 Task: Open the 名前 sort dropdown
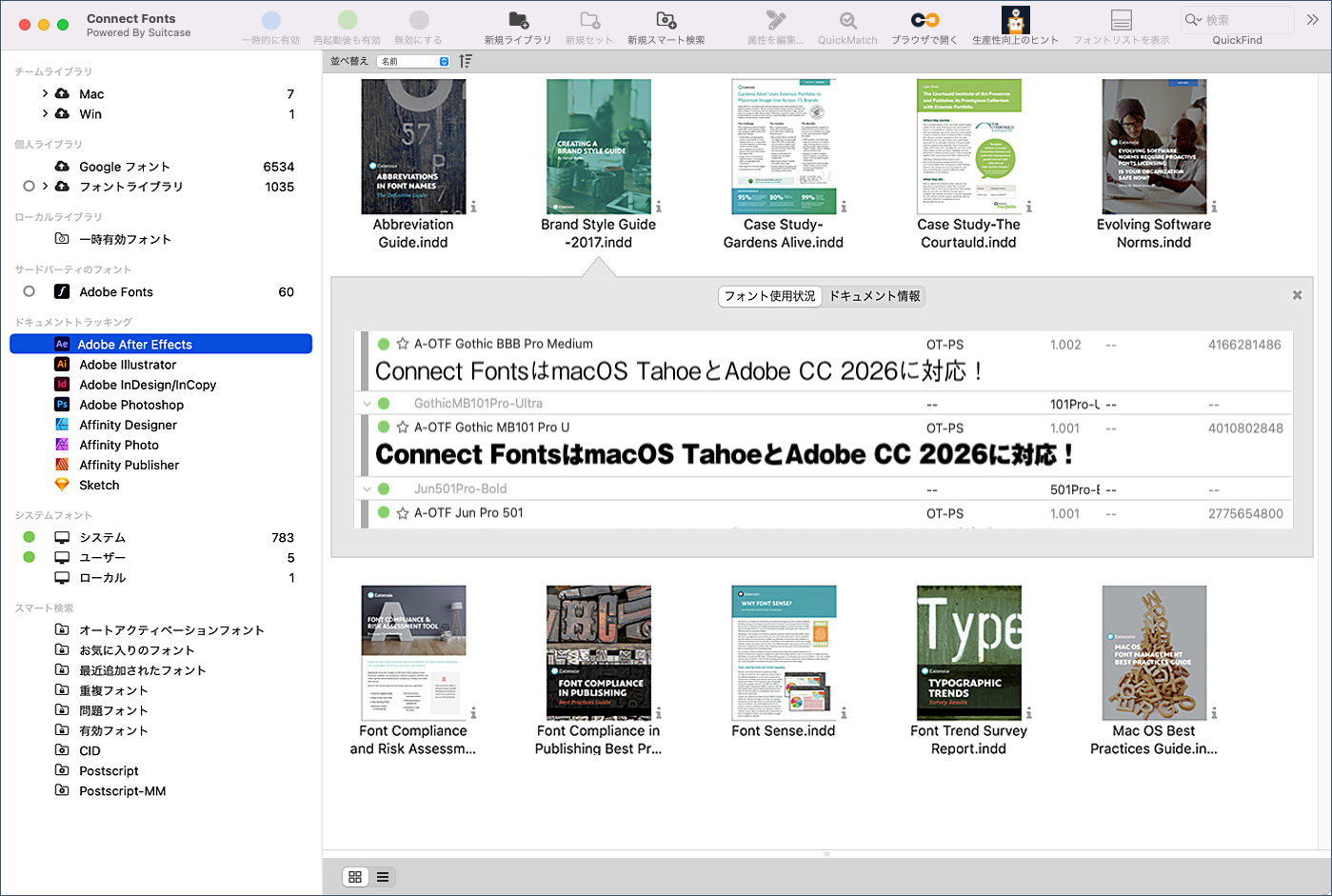point(412,60)
